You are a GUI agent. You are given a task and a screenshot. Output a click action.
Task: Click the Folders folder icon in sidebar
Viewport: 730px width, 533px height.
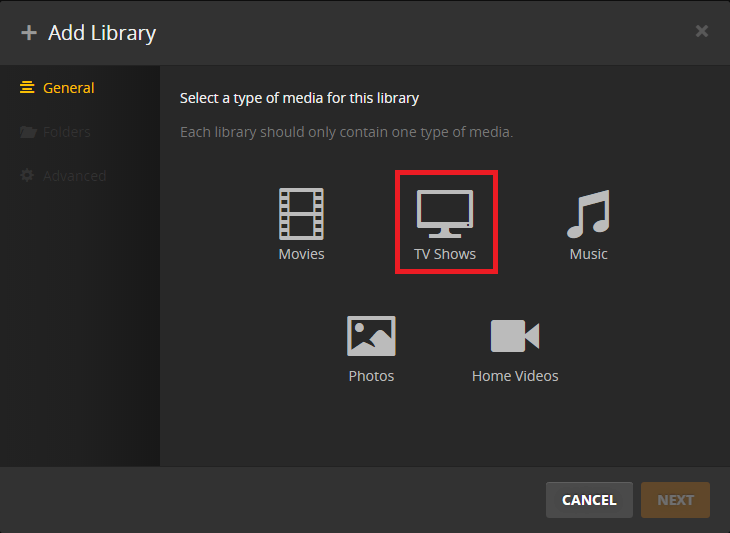click(28, 132)
